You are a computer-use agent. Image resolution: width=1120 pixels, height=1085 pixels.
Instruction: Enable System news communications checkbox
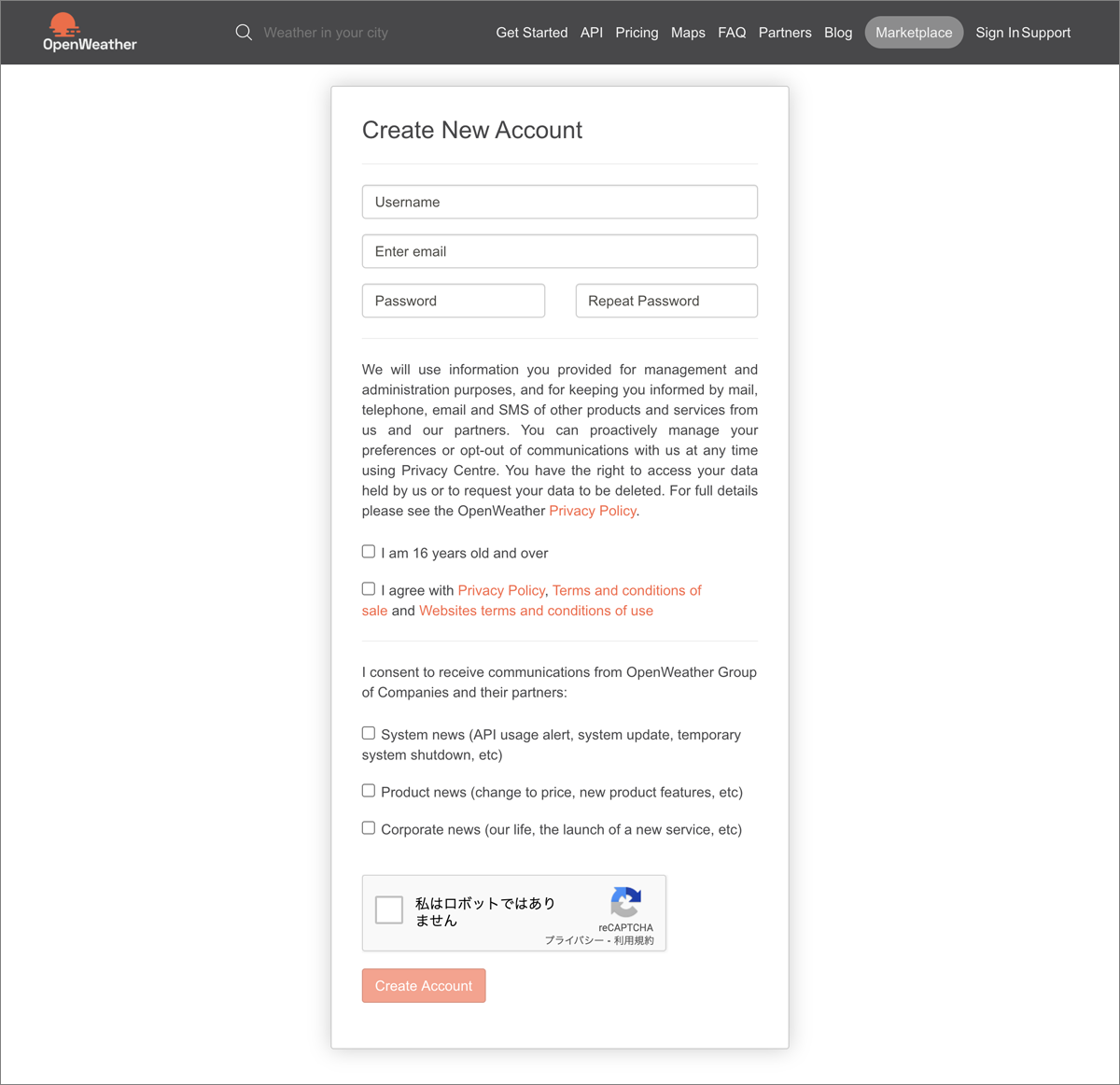(x=369, y=734)
